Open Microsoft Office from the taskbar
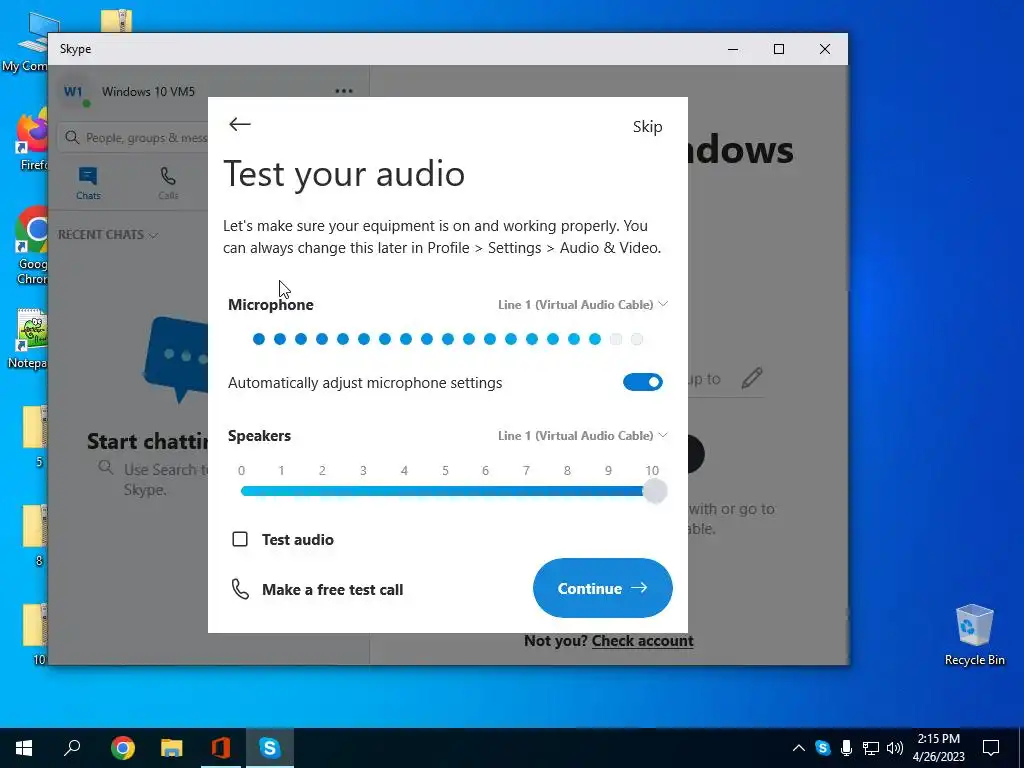The image size is (1024, 768). (221, 748)
